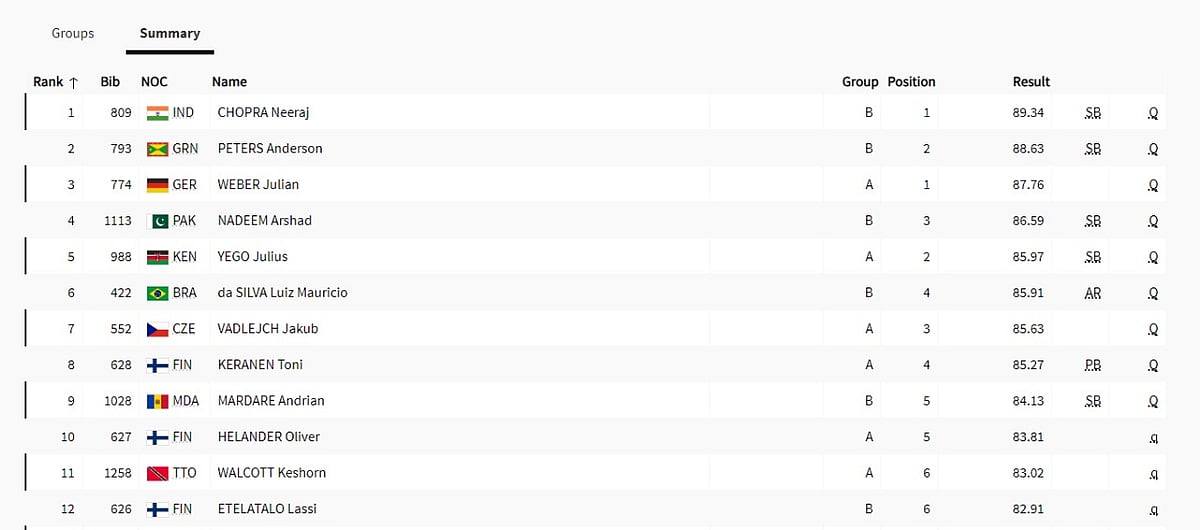Click the Germany flag icon
Viewport: 1200px width, 530px height.
pos(157,185)
